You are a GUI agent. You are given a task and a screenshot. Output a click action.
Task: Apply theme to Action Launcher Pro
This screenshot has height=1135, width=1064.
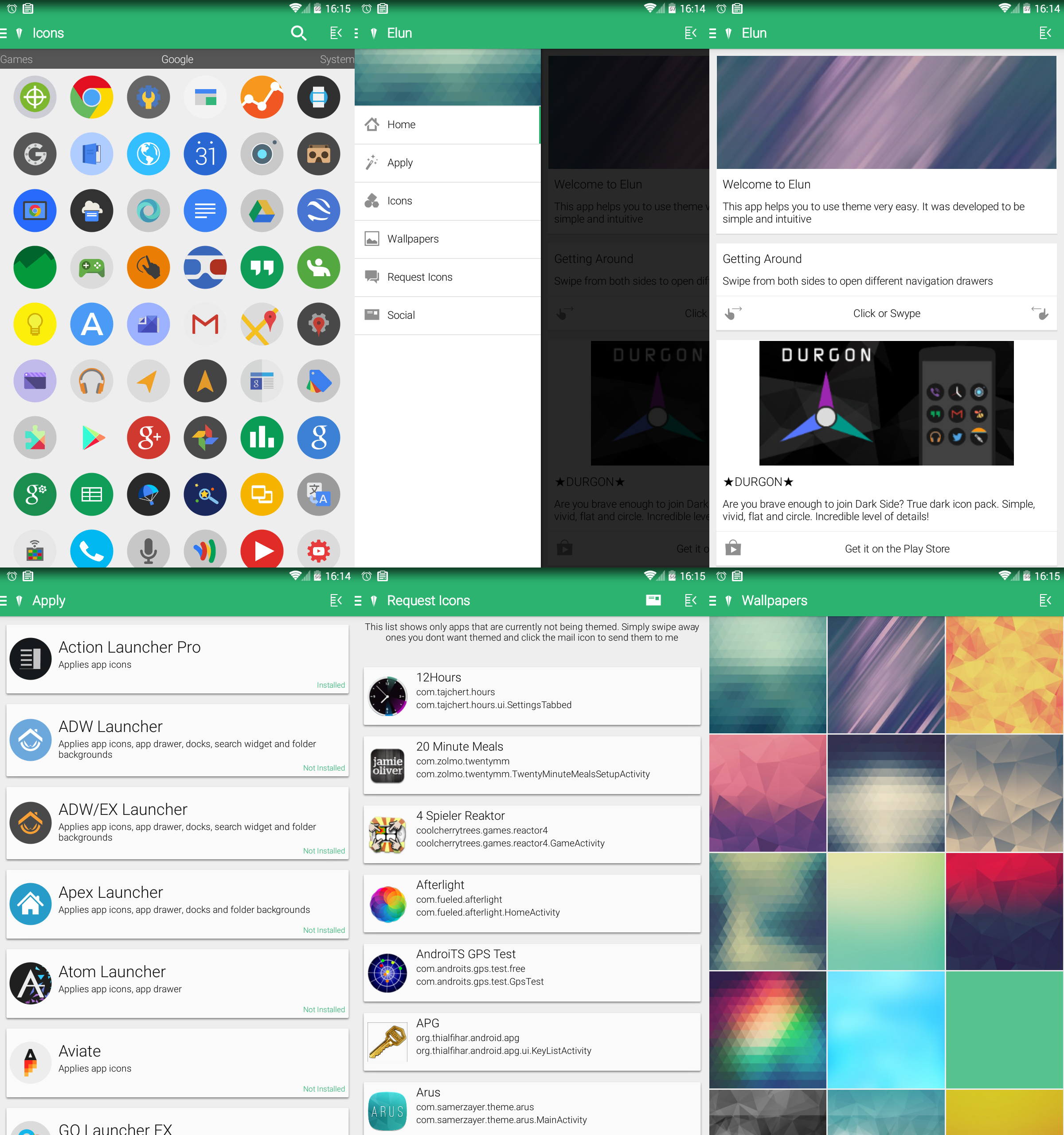tap(177, 659)
